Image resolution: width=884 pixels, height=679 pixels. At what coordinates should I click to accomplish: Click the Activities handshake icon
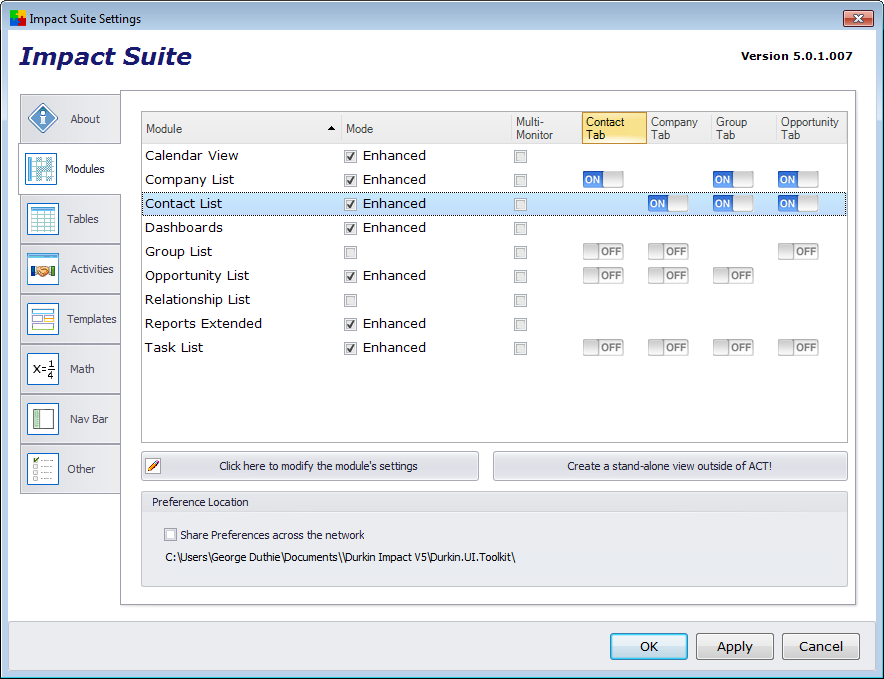[x=43, y=269]
